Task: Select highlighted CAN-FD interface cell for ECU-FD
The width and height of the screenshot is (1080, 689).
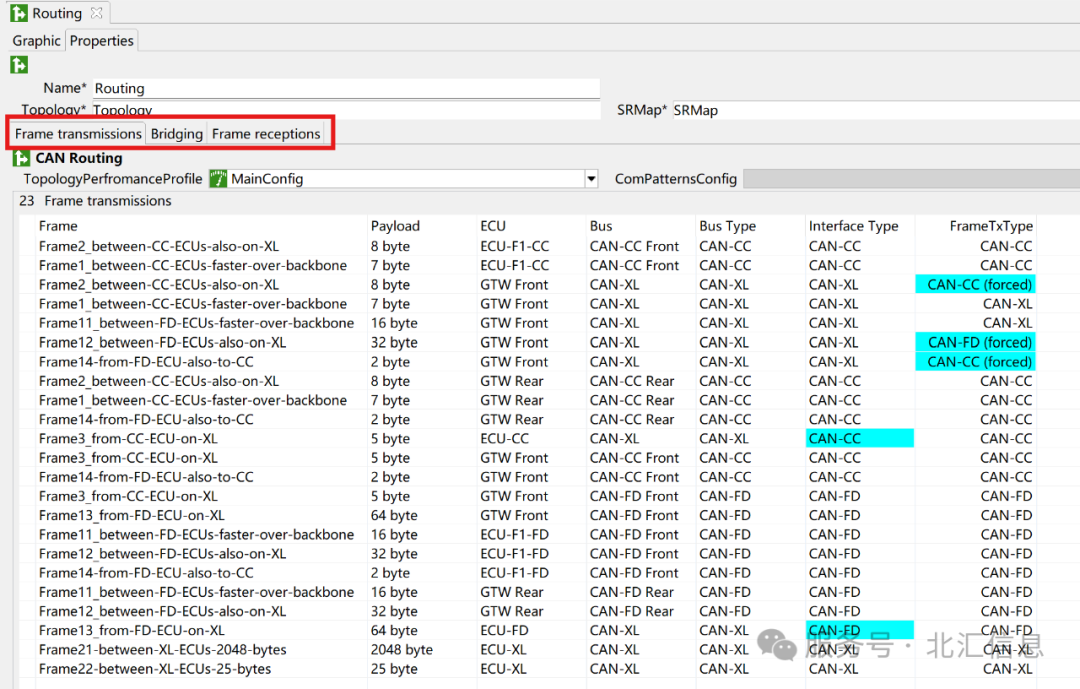Action: [860, 630]
